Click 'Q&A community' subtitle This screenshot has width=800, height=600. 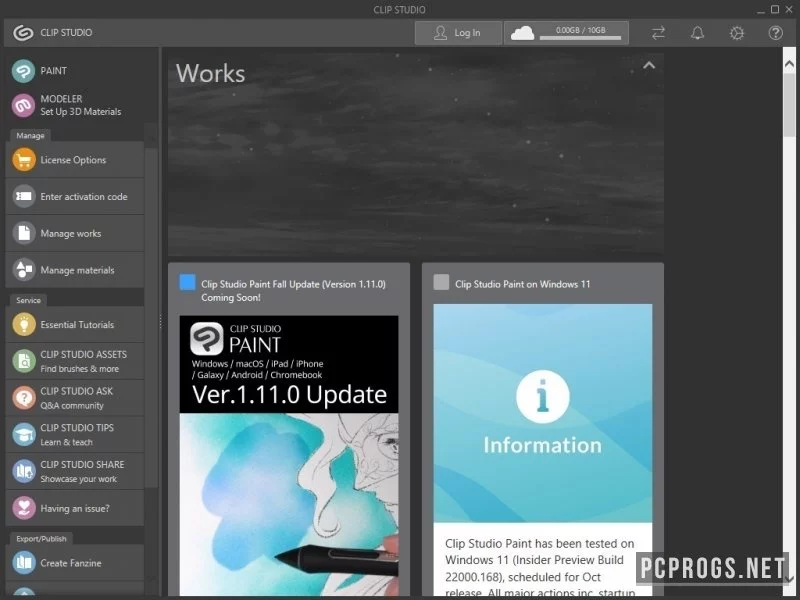click(x=72, y=406)
